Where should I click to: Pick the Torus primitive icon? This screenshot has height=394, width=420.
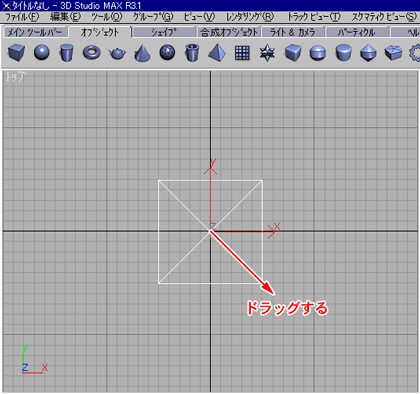[92, 53]
